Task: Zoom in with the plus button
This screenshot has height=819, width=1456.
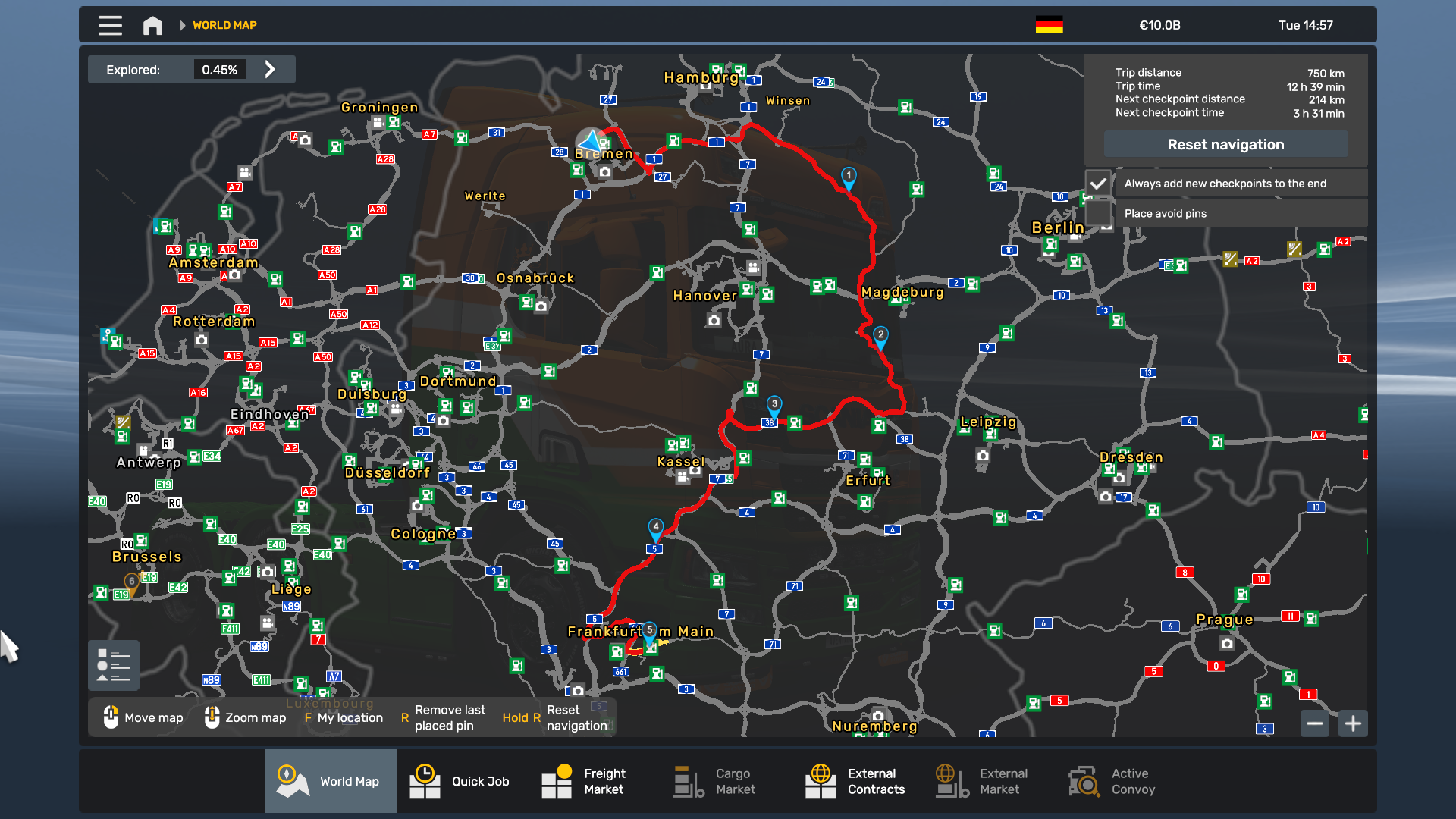Action: pyautogui.click(x=1353, y=723)
